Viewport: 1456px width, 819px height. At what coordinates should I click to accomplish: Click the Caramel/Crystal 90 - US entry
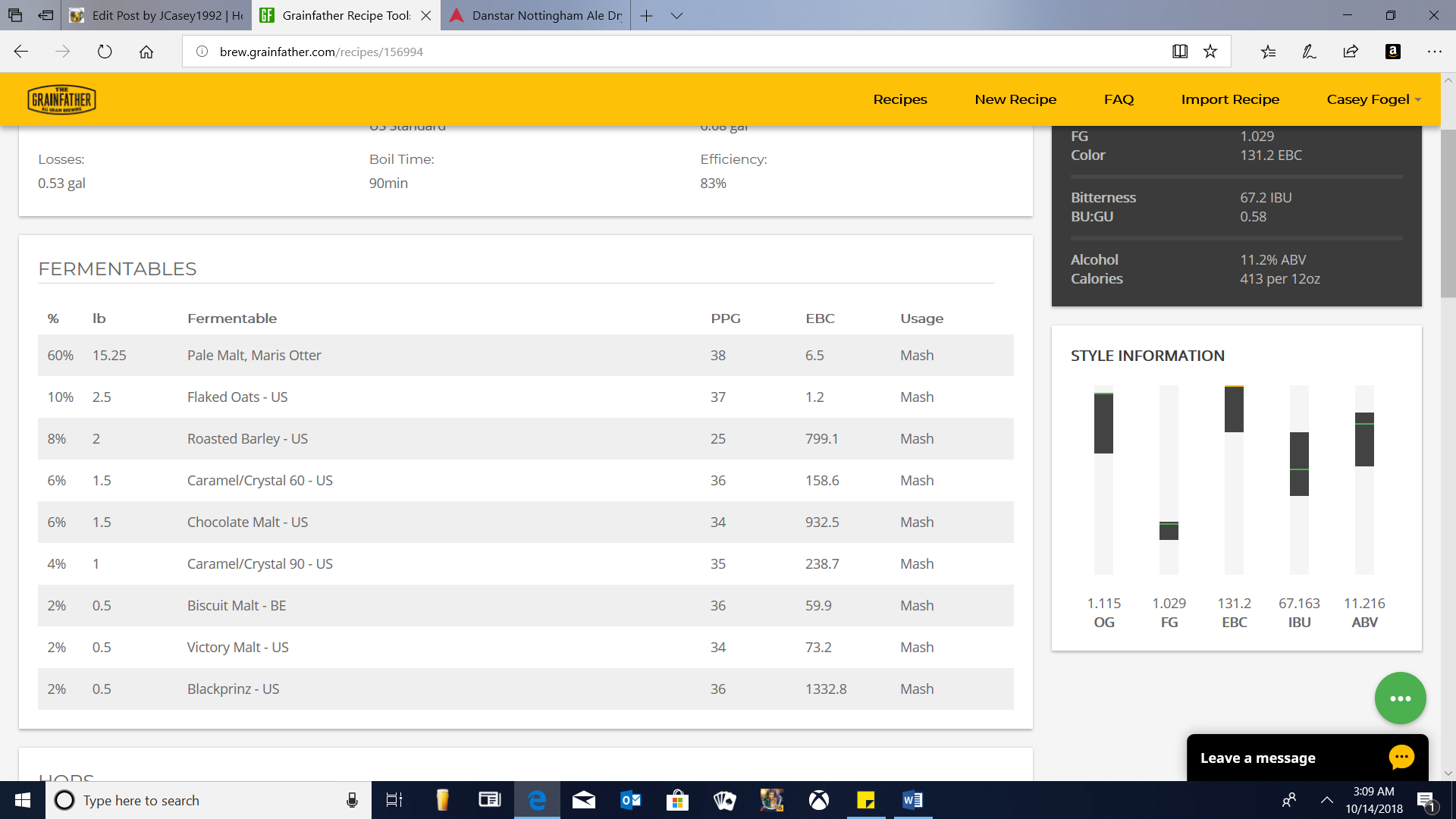(x=260, y=563)
